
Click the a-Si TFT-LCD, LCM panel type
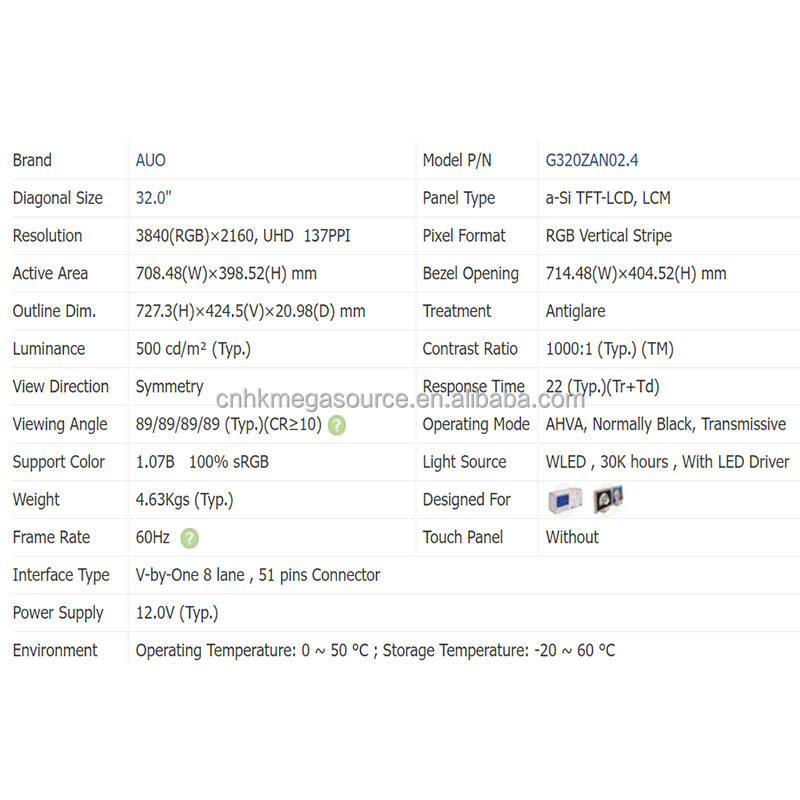pyautogui.click(x=608, y=198)
